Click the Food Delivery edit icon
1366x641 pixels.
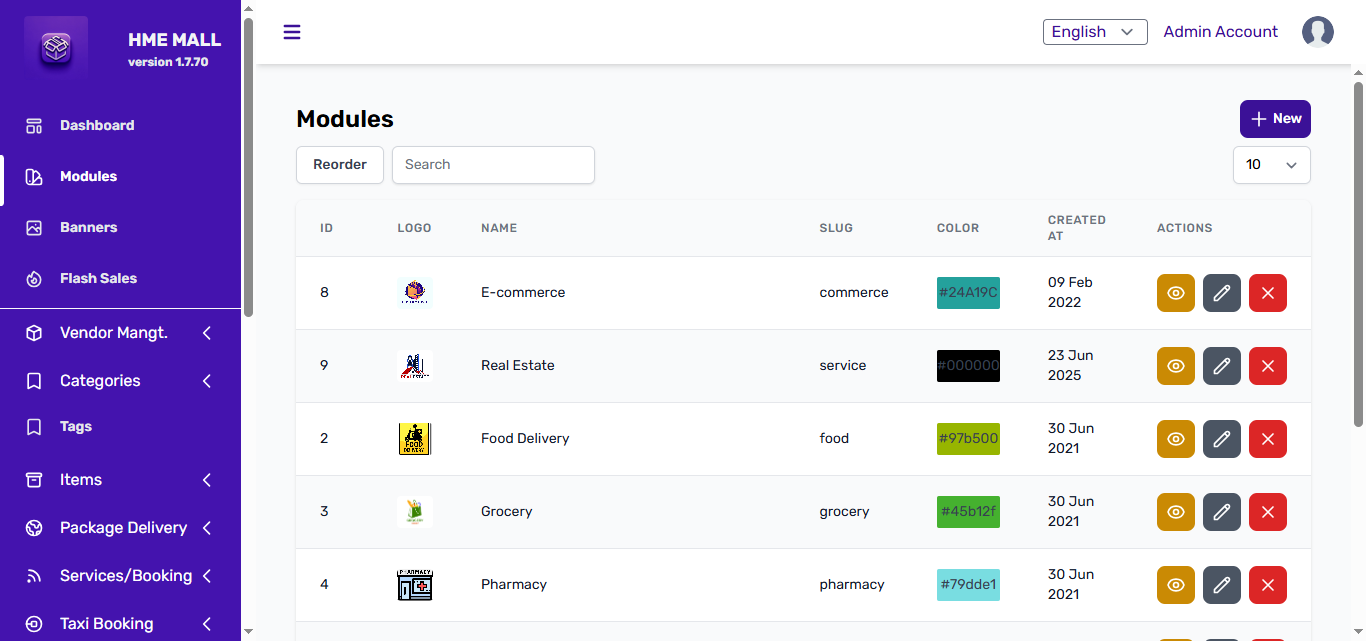(x=1221, y=439)
